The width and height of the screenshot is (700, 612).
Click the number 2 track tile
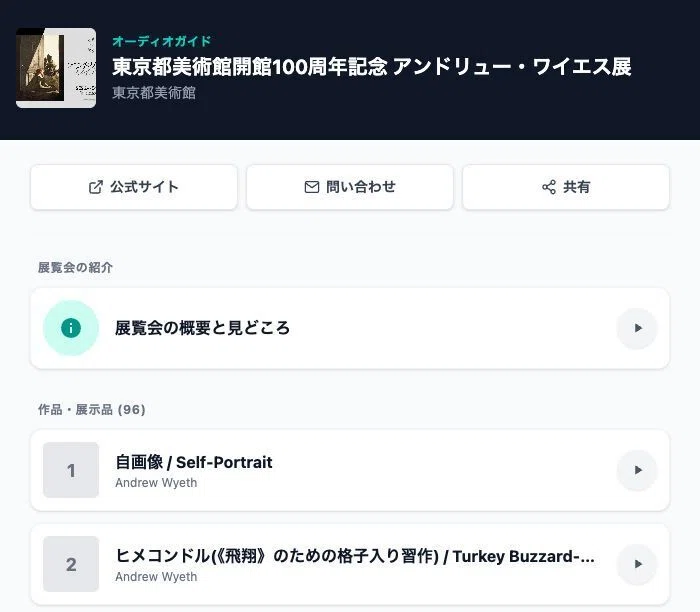[x=71, y=564]
